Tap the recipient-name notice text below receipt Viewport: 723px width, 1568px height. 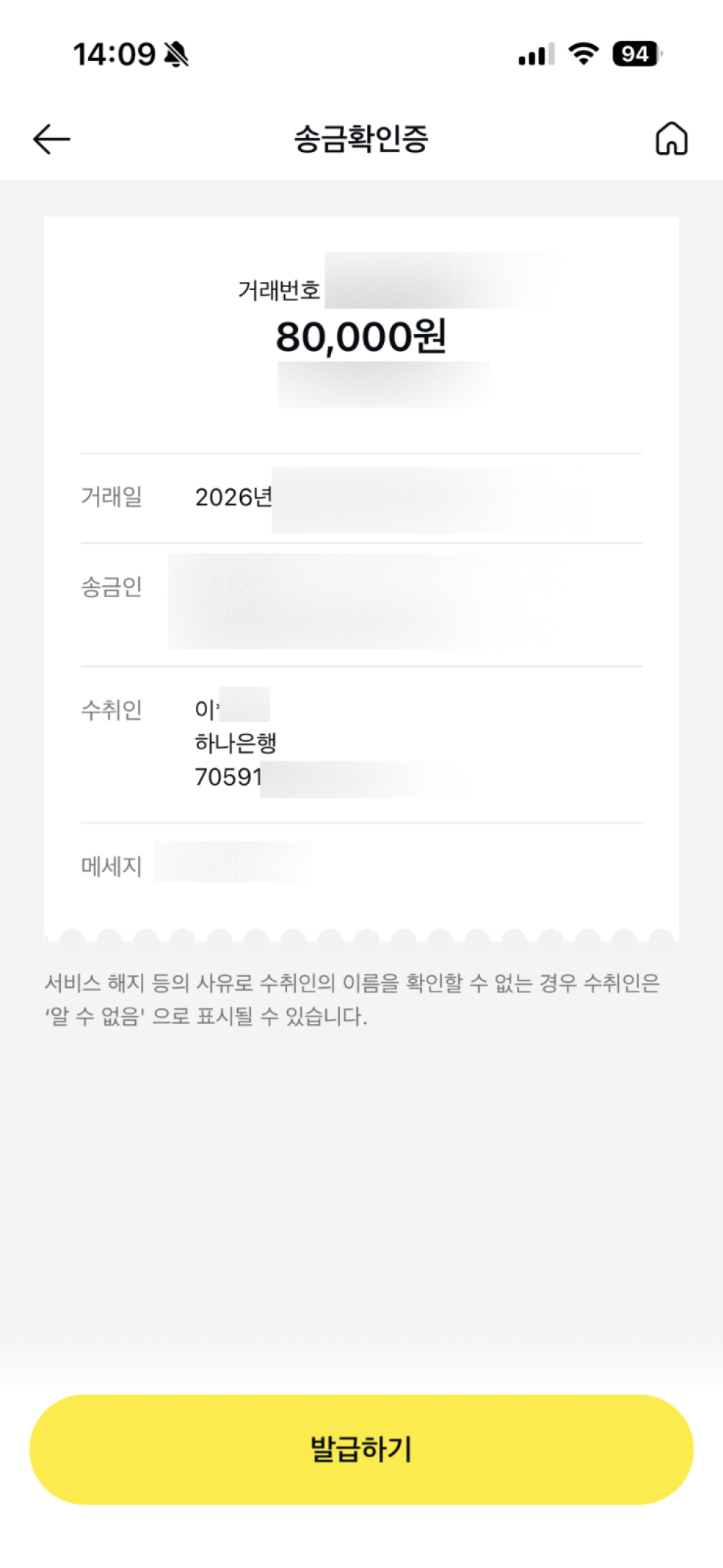click(352, 1000)
